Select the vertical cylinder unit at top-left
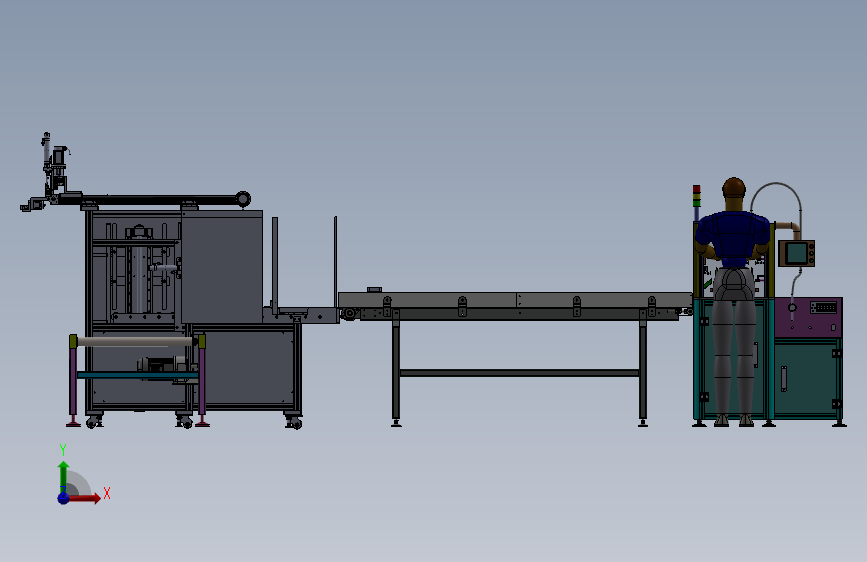This screenshot has width=867, height=562. click(x=46, y=150)
